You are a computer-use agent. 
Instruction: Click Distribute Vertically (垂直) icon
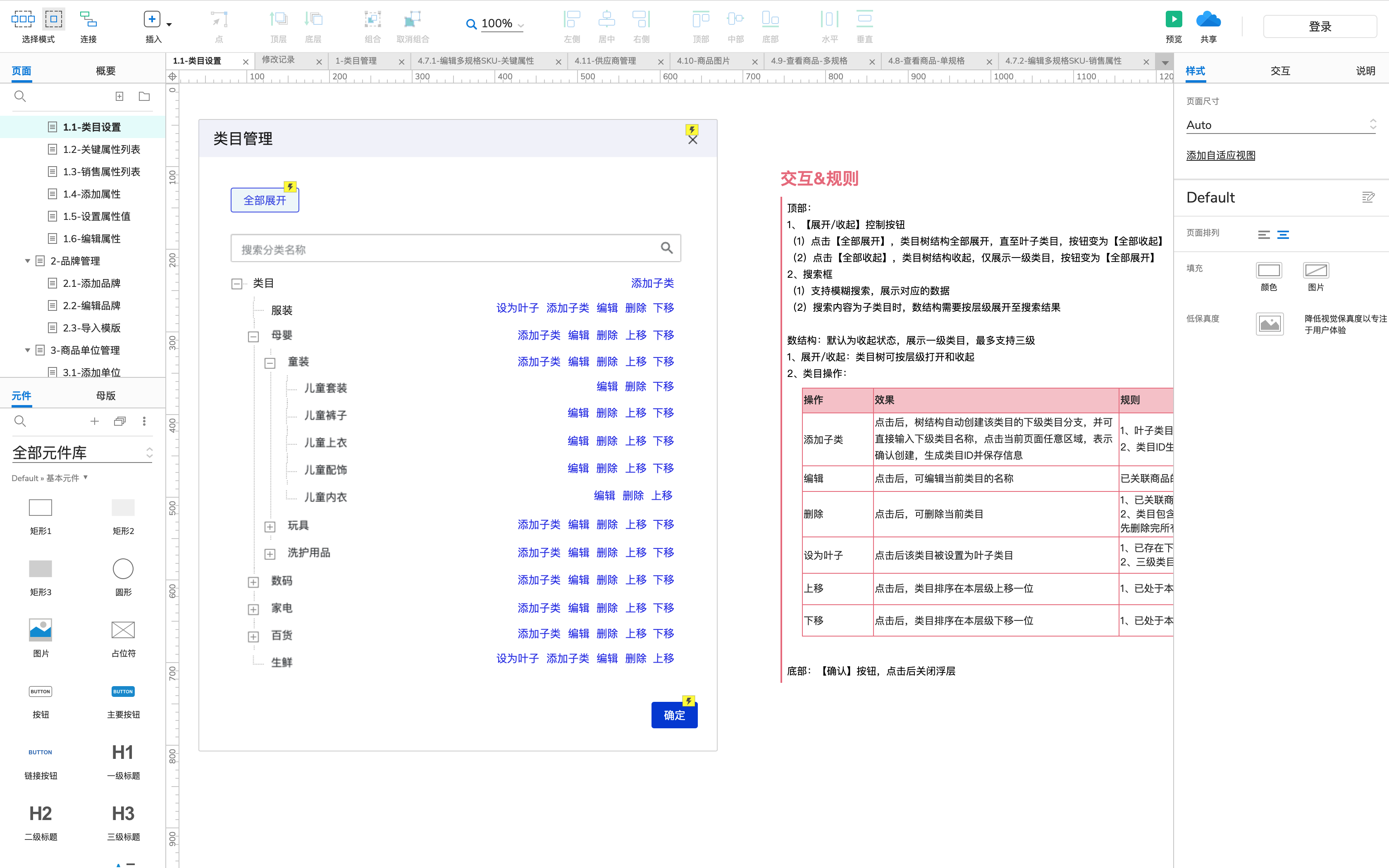[x=864, y=19]
